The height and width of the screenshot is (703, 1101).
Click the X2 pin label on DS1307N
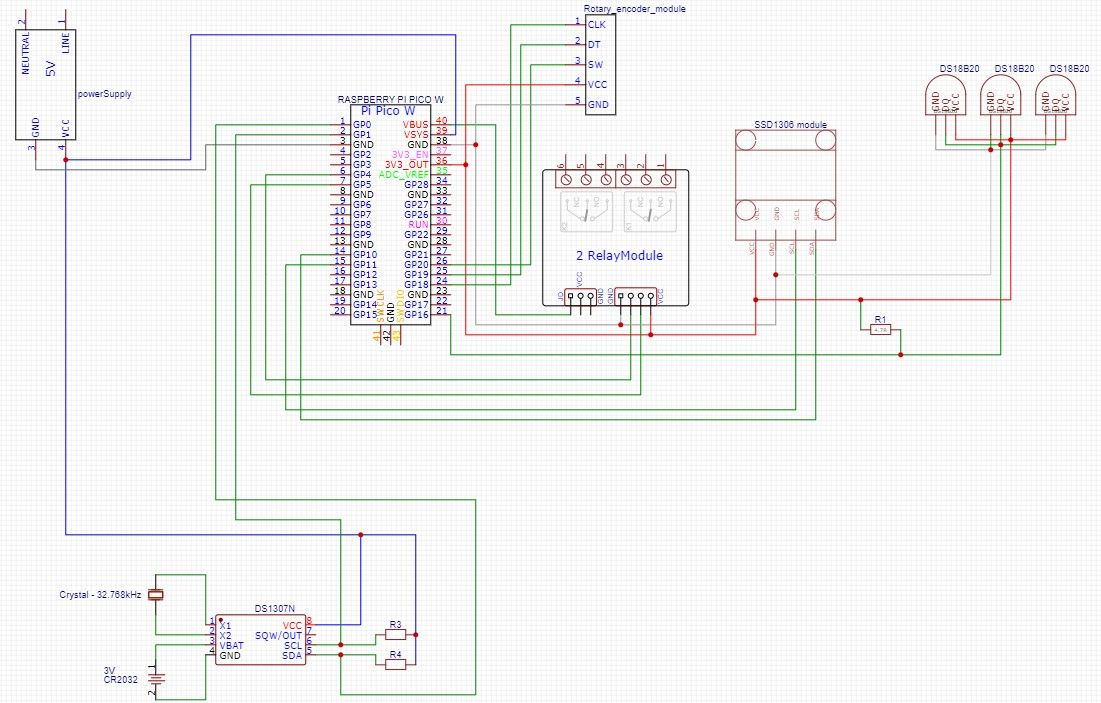click(x=225, y=636)
